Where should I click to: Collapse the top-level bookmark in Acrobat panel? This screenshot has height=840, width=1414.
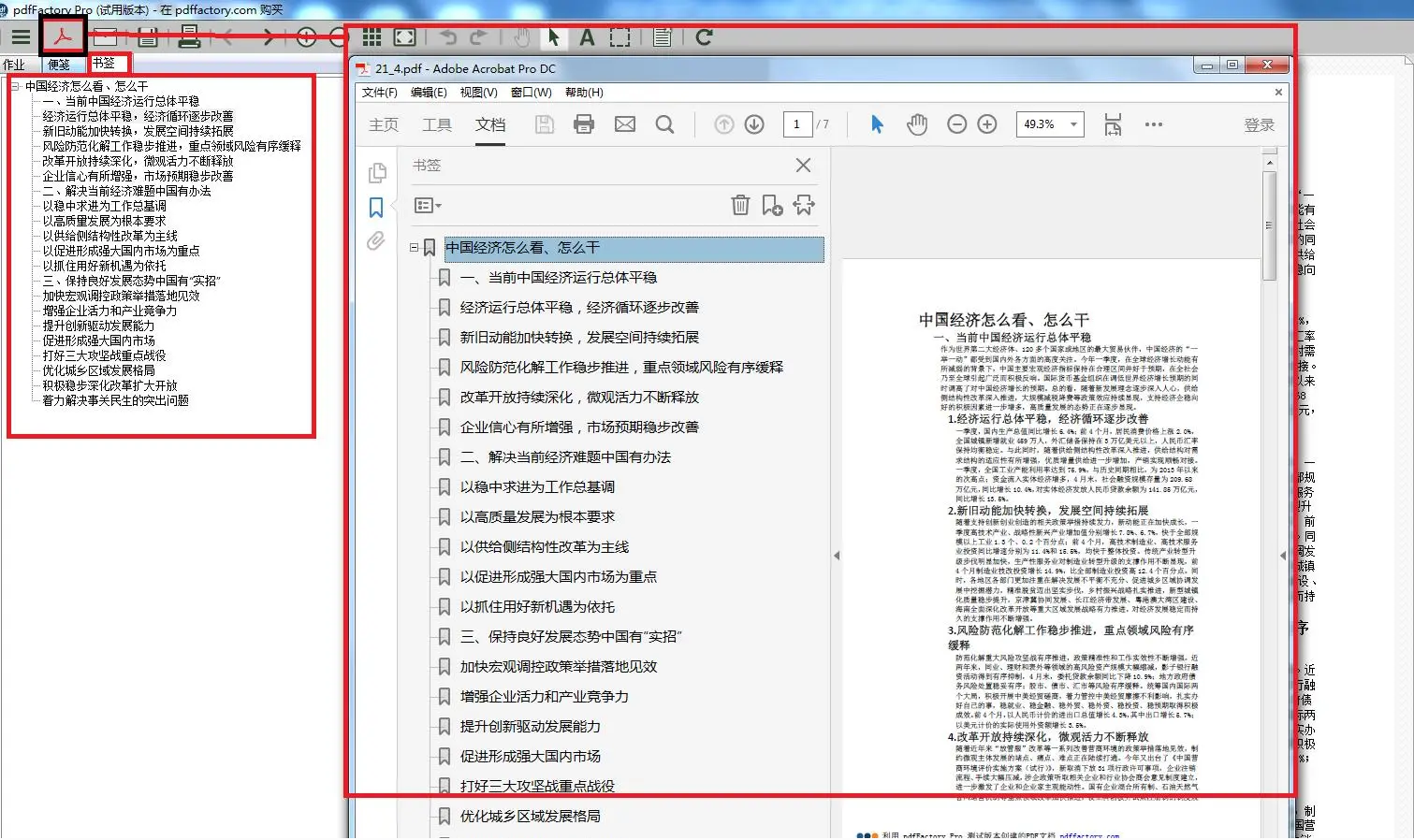pos(414,248)
